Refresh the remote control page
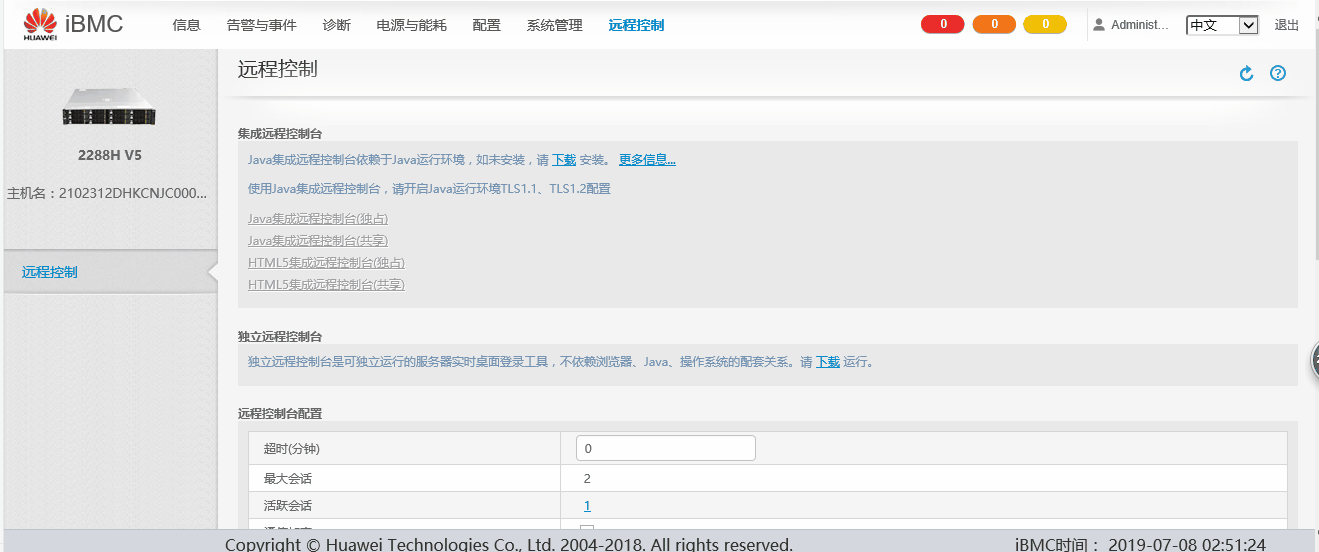The height and width of the screenshot is (552, 1319). point(1246,73)
